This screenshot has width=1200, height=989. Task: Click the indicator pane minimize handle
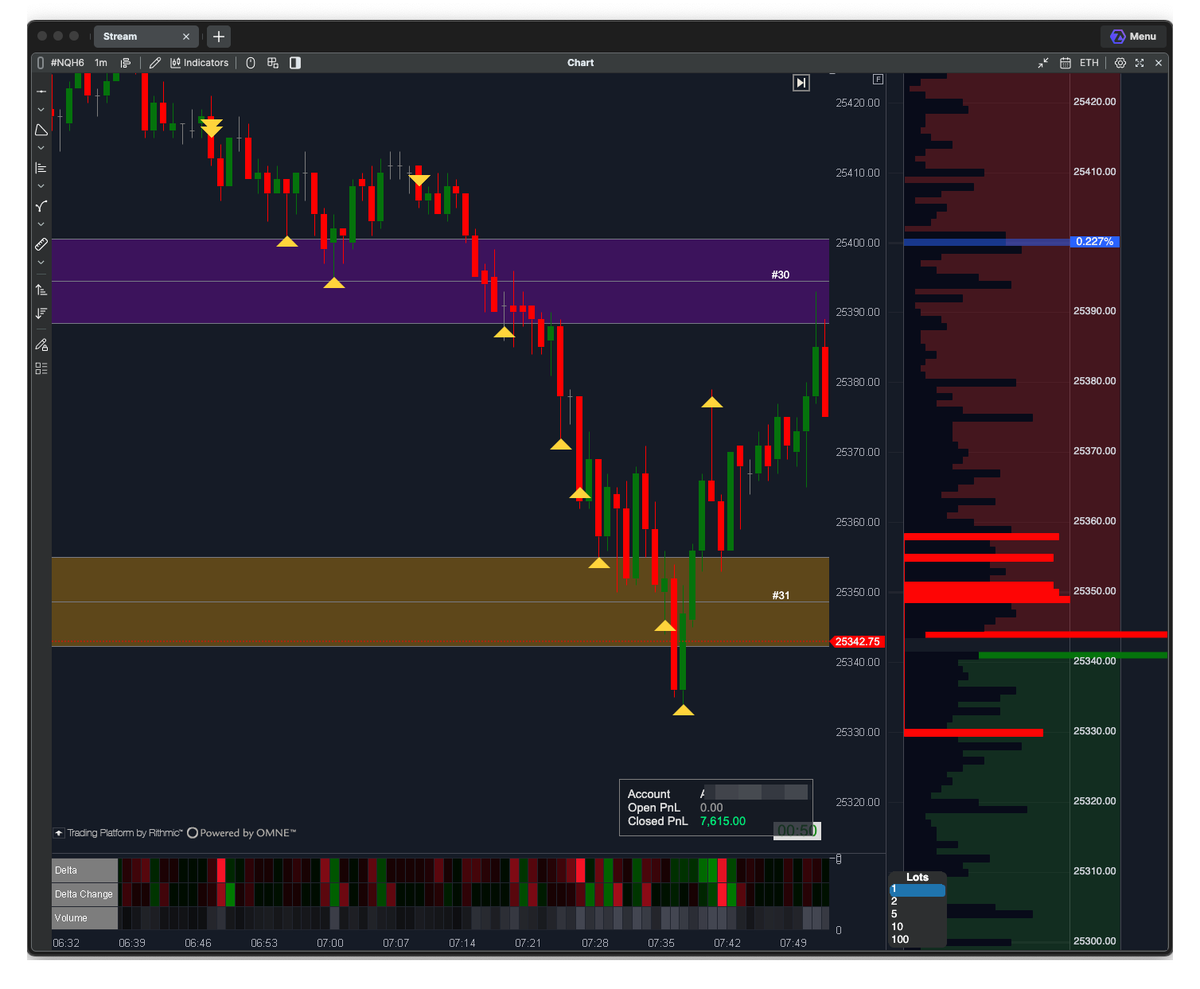[838, 858]
